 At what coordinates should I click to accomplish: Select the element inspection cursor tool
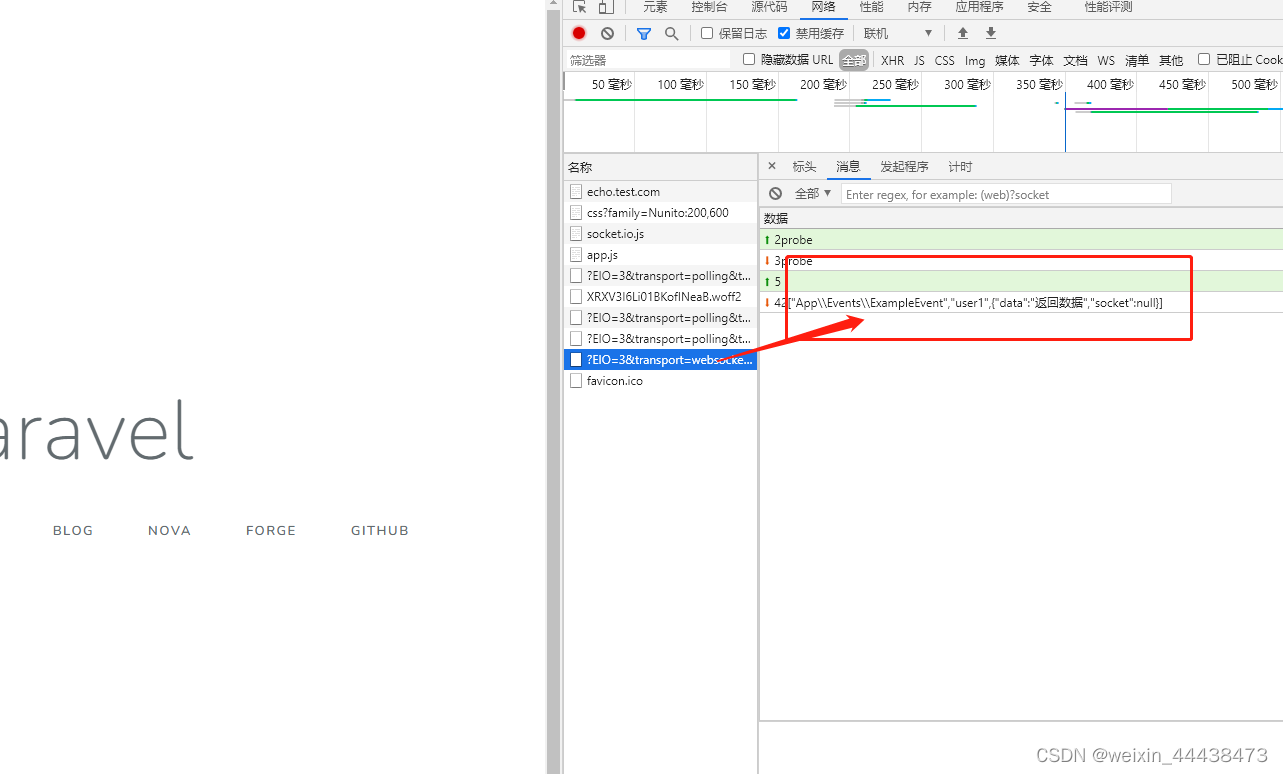coord(578,7)
